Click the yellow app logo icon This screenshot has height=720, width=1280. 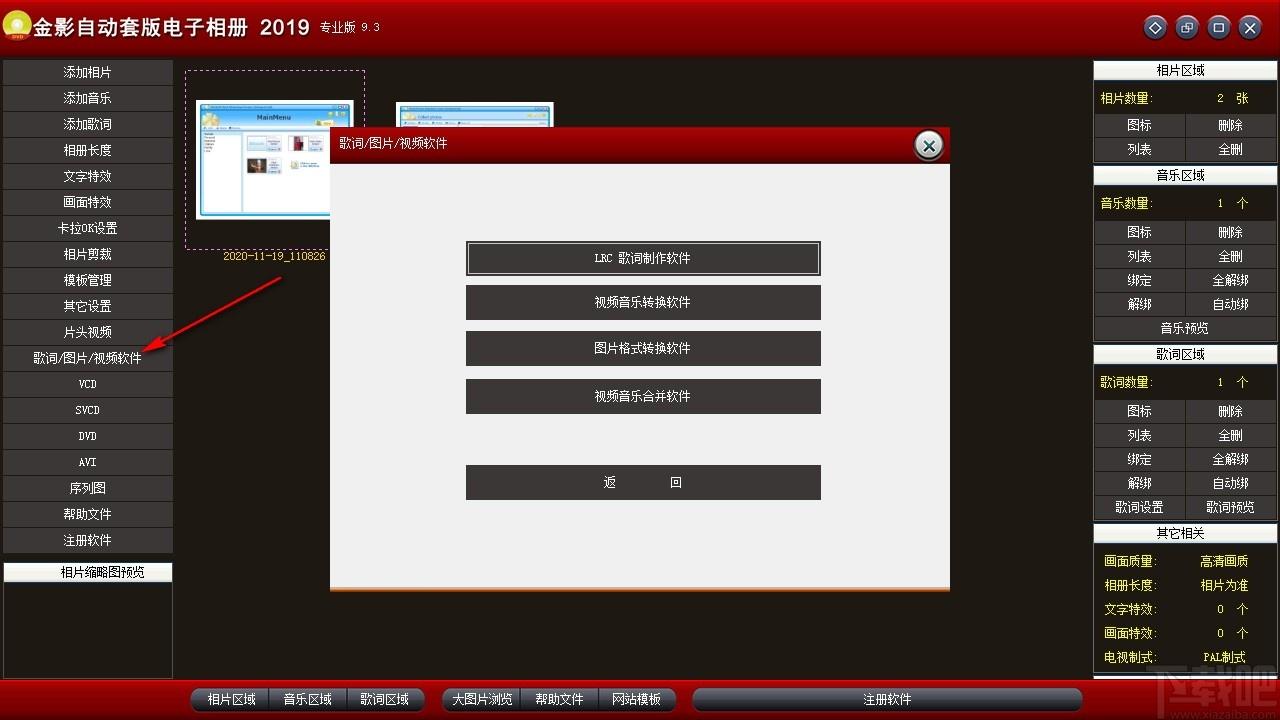pos(17,26)
